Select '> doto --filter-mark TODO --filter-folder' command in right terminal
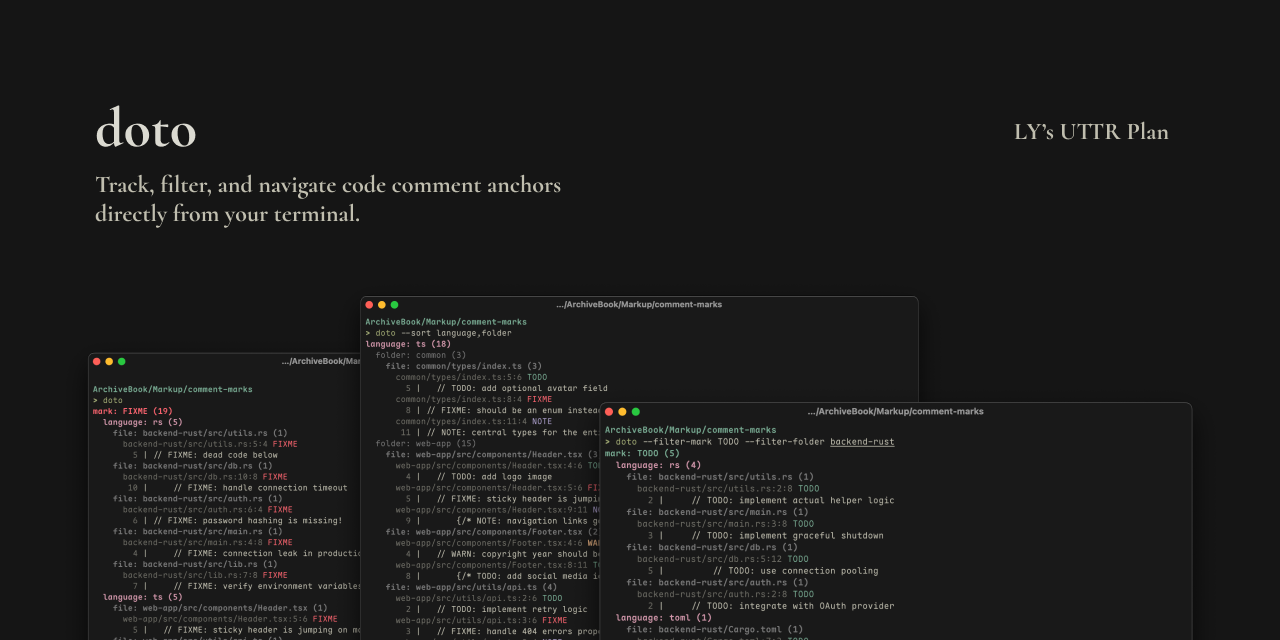The height and width of the screenshot is (640, 1280). [x=715, y=441]
